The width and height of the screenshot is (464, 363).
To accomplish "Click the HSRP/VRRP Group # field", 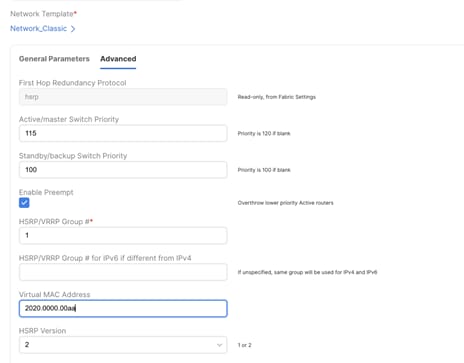I will tap(123, 235).
